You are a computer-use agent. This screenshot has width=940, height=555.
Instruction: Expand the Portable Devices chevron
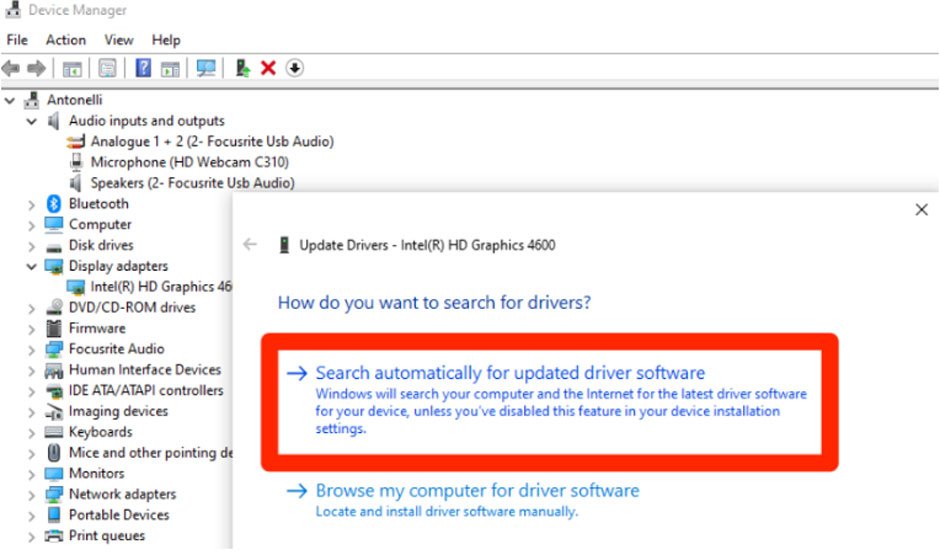tap(31, 516)
